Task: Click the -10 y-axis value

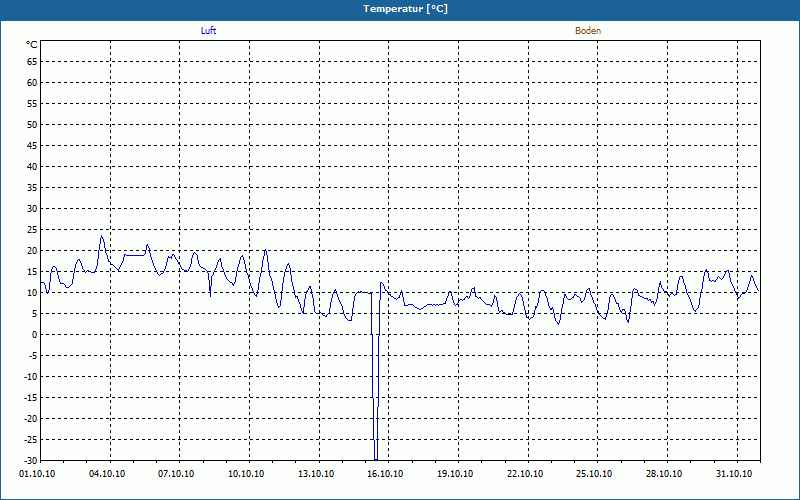Action: point(31,377)
